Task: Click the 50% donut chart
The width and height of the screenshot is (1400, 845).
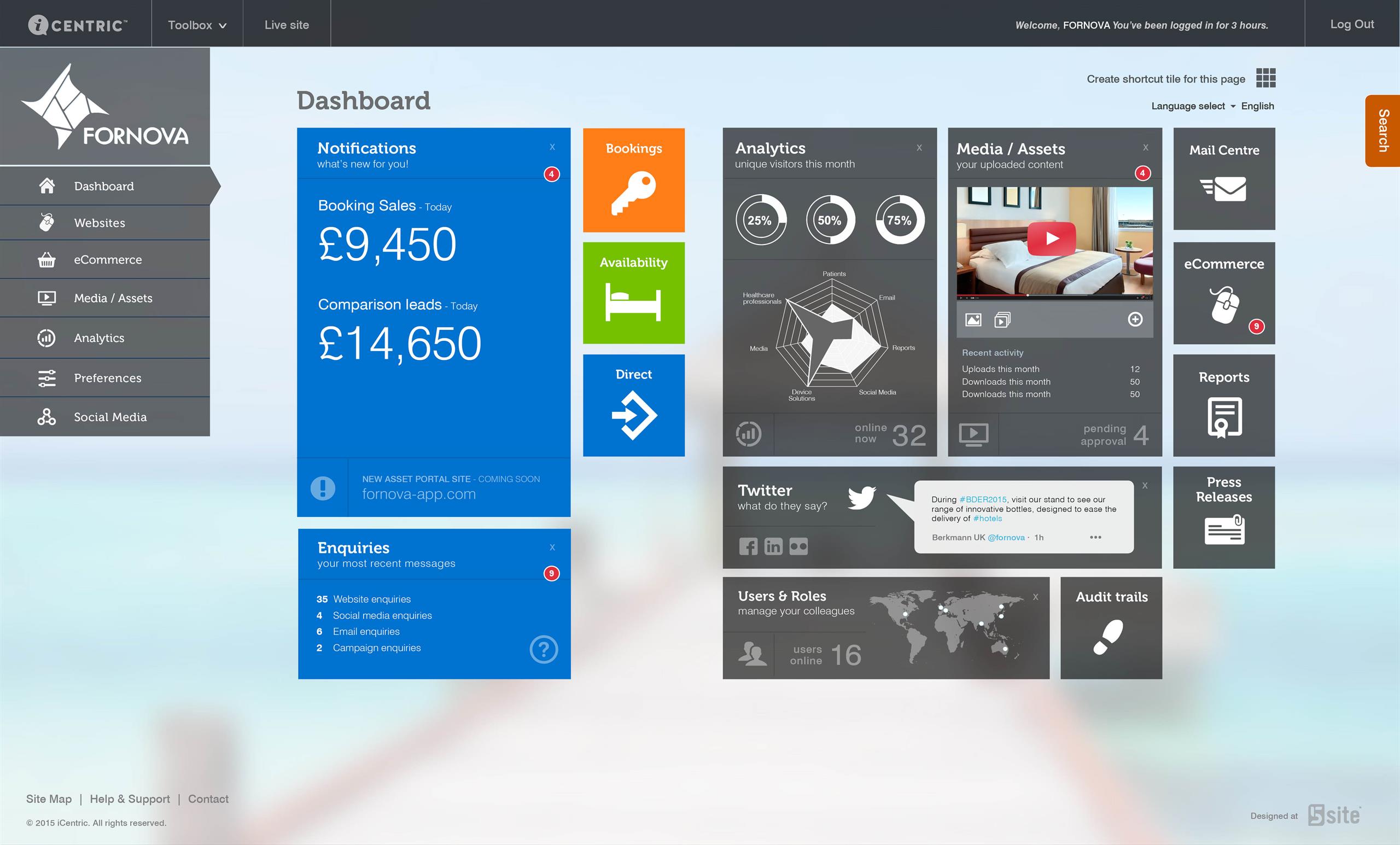Action: coord(830,220)
